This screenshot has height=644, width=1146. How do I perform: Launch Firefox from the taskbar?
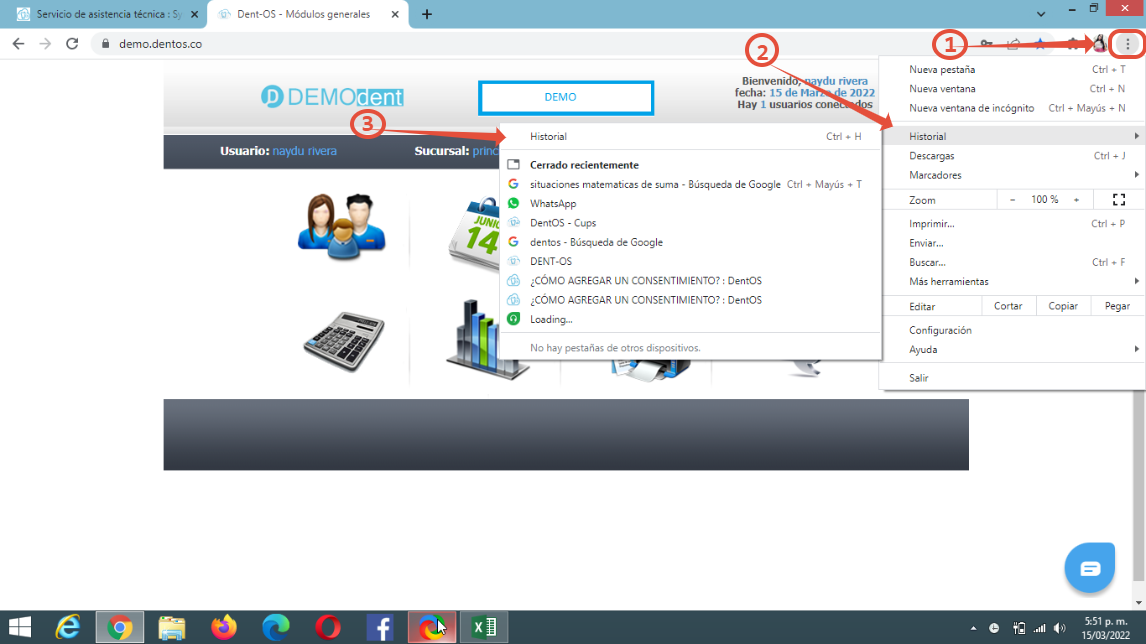click(x=224, y=627)
